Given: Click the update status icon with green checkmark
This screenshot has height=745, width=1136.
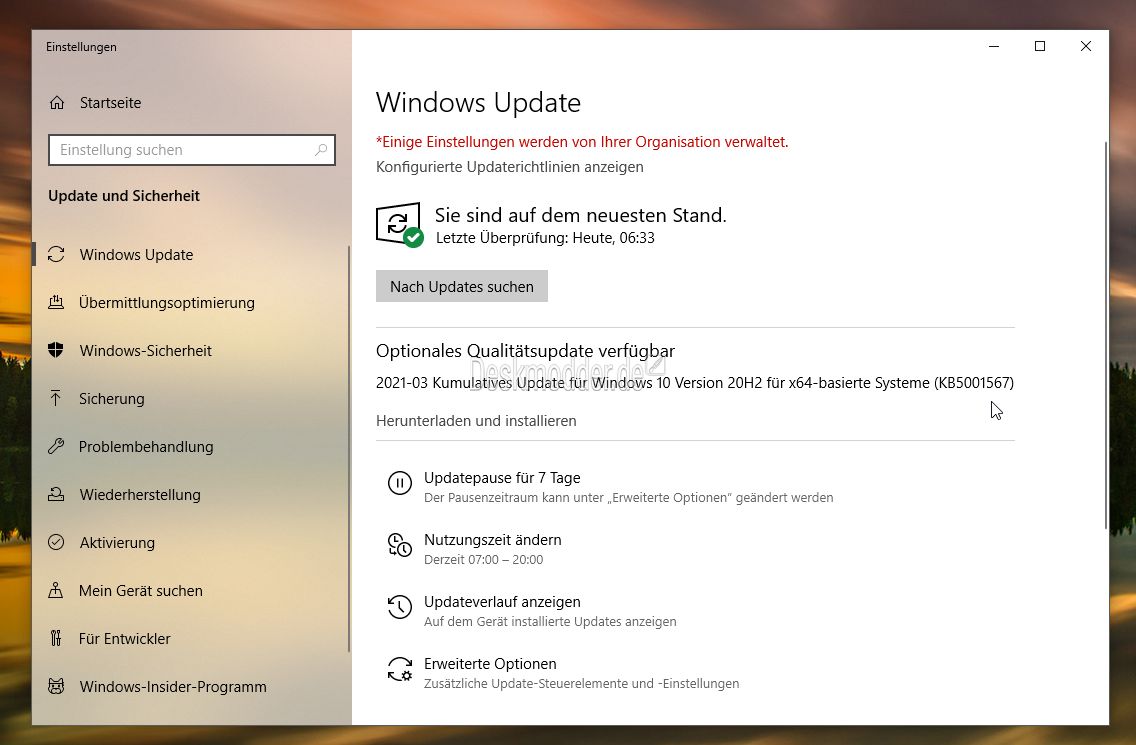Looking at the screenshot, I should point(399,225).
